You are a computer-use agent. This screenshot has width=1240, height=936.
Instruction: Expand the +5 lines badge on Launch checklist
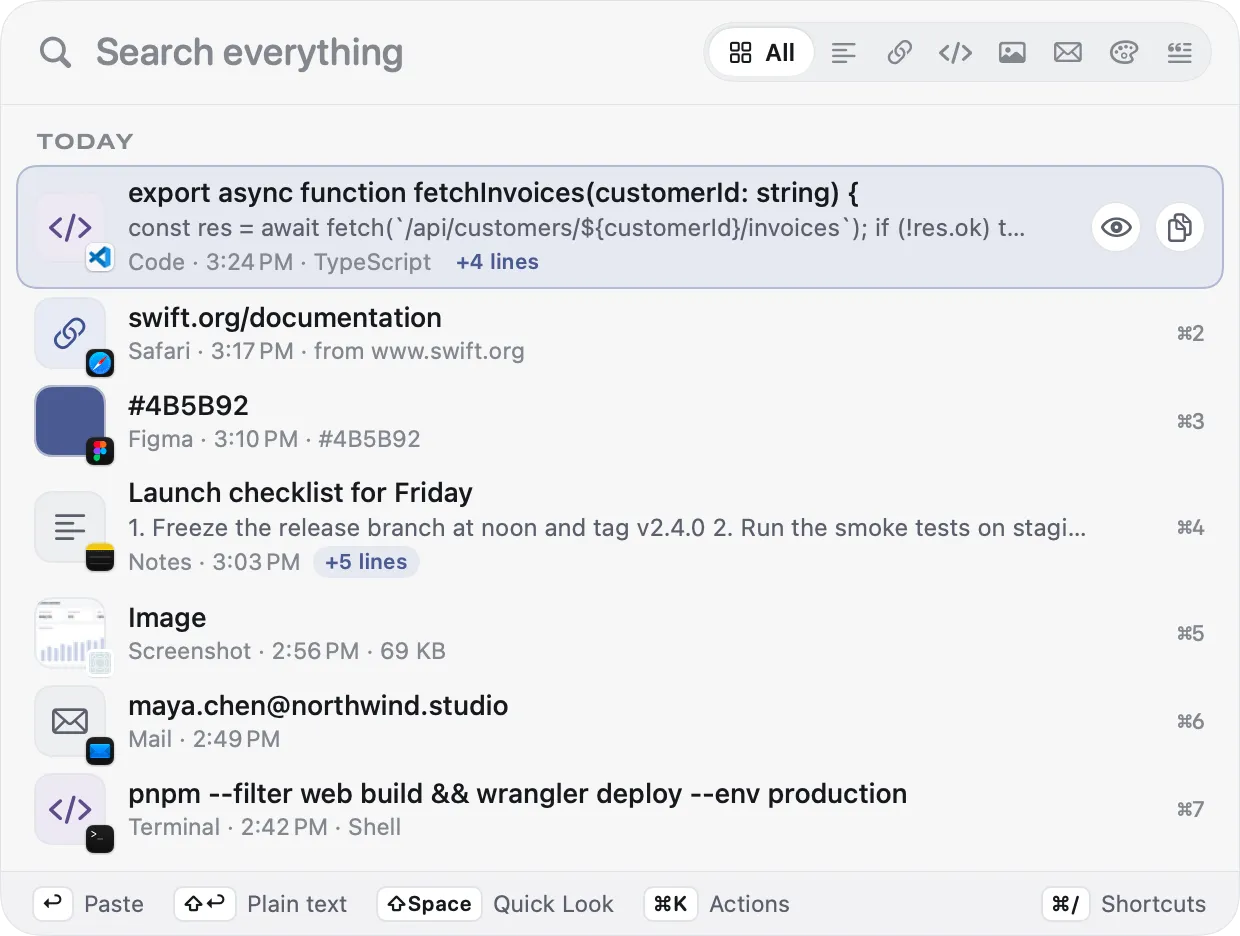366,562
